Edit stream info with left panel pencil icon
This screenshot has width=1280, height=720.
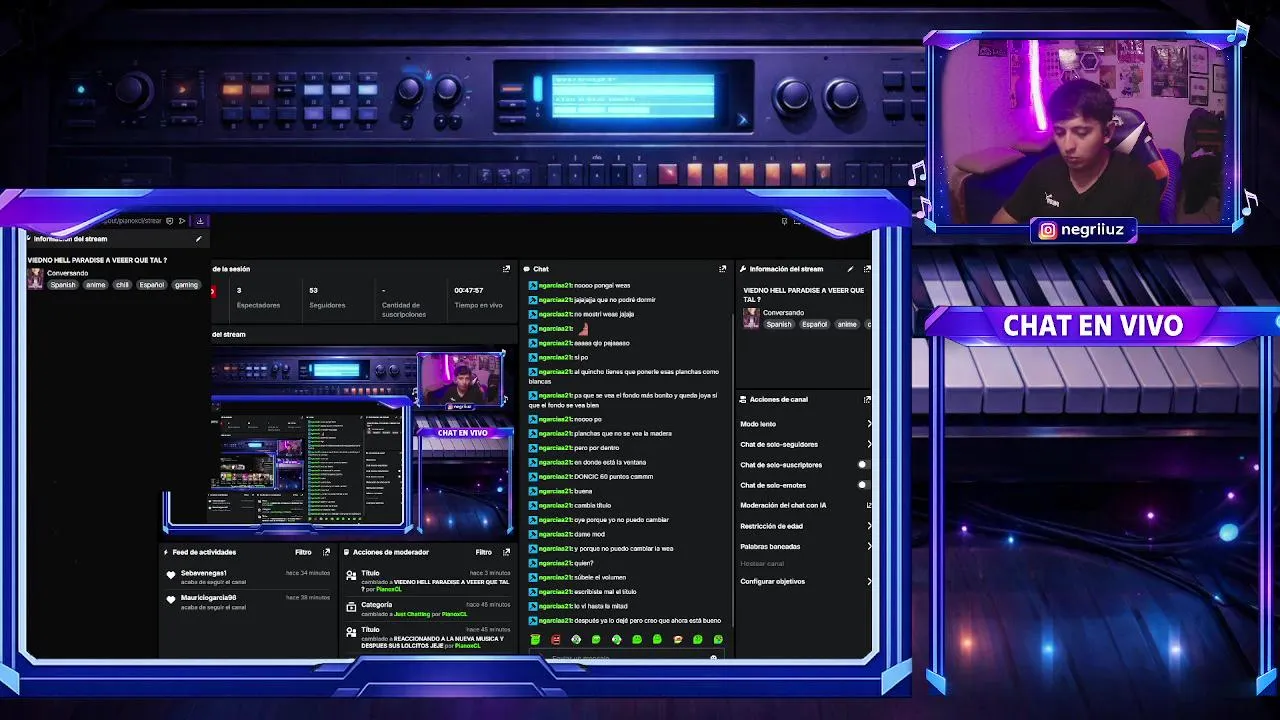point(198,239)
